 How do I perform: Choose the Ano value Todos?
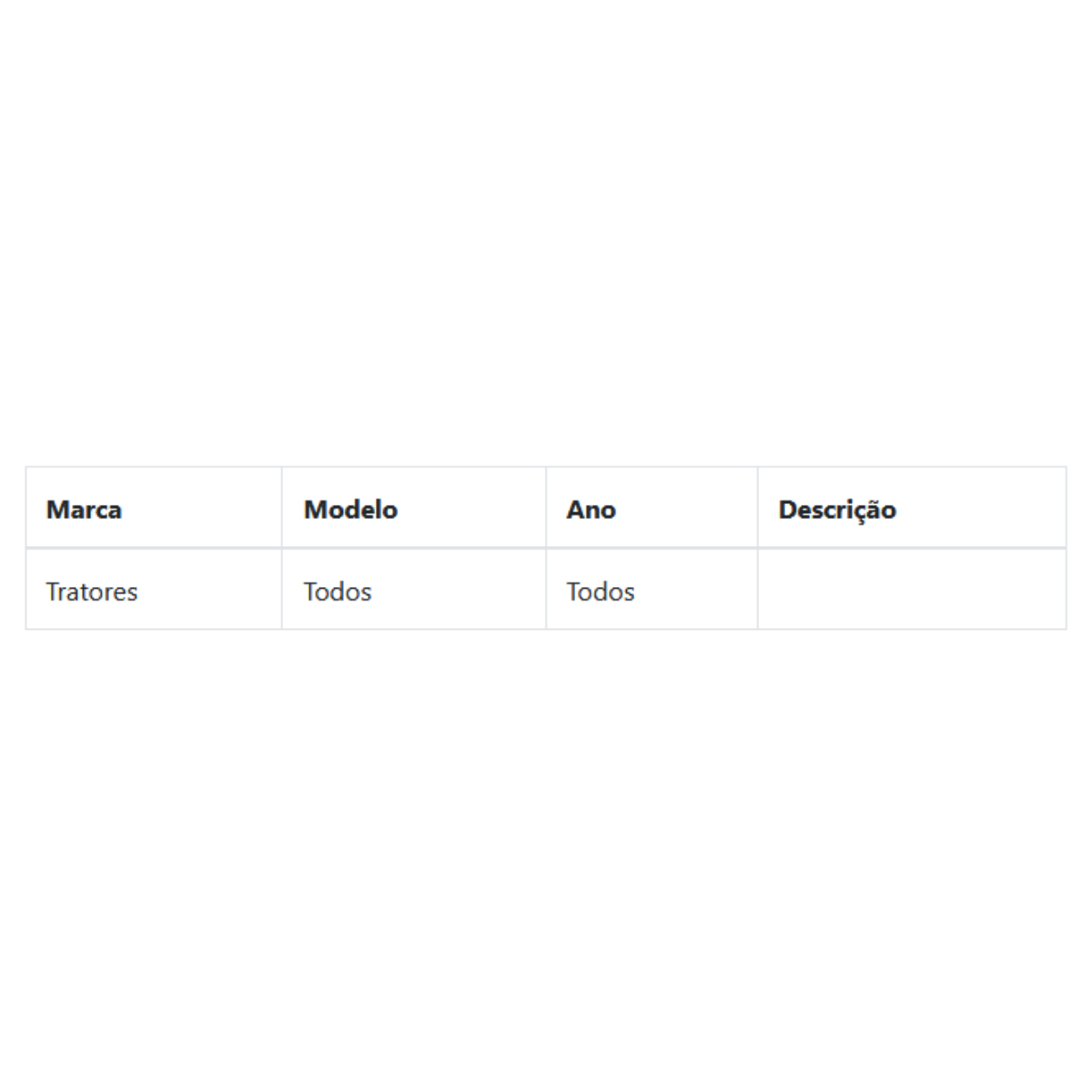point(601,591)
